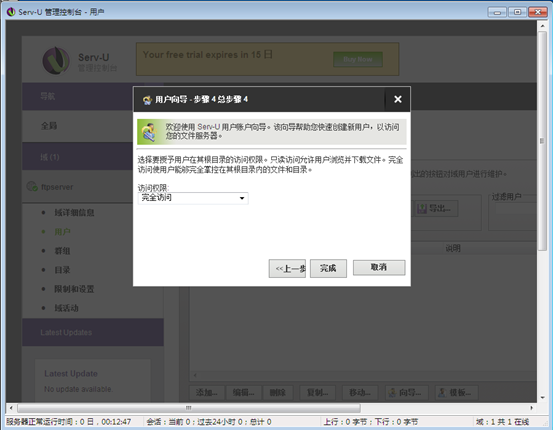Viewport: 553px width, 430px height.
Task: Open 群组 in the sidebar
Action: [62, 251]
